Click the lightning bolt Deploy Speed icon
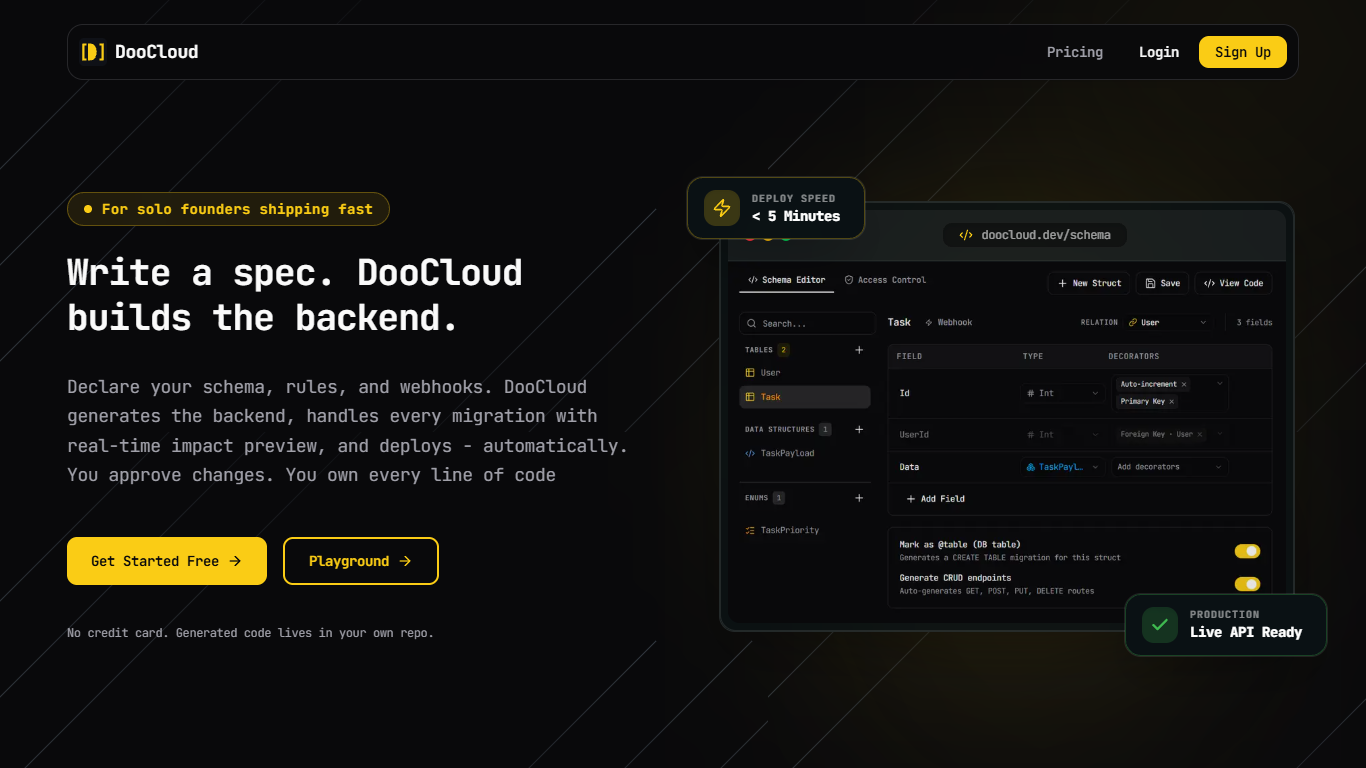The image size is (1366, 768). tap(722, 208)
